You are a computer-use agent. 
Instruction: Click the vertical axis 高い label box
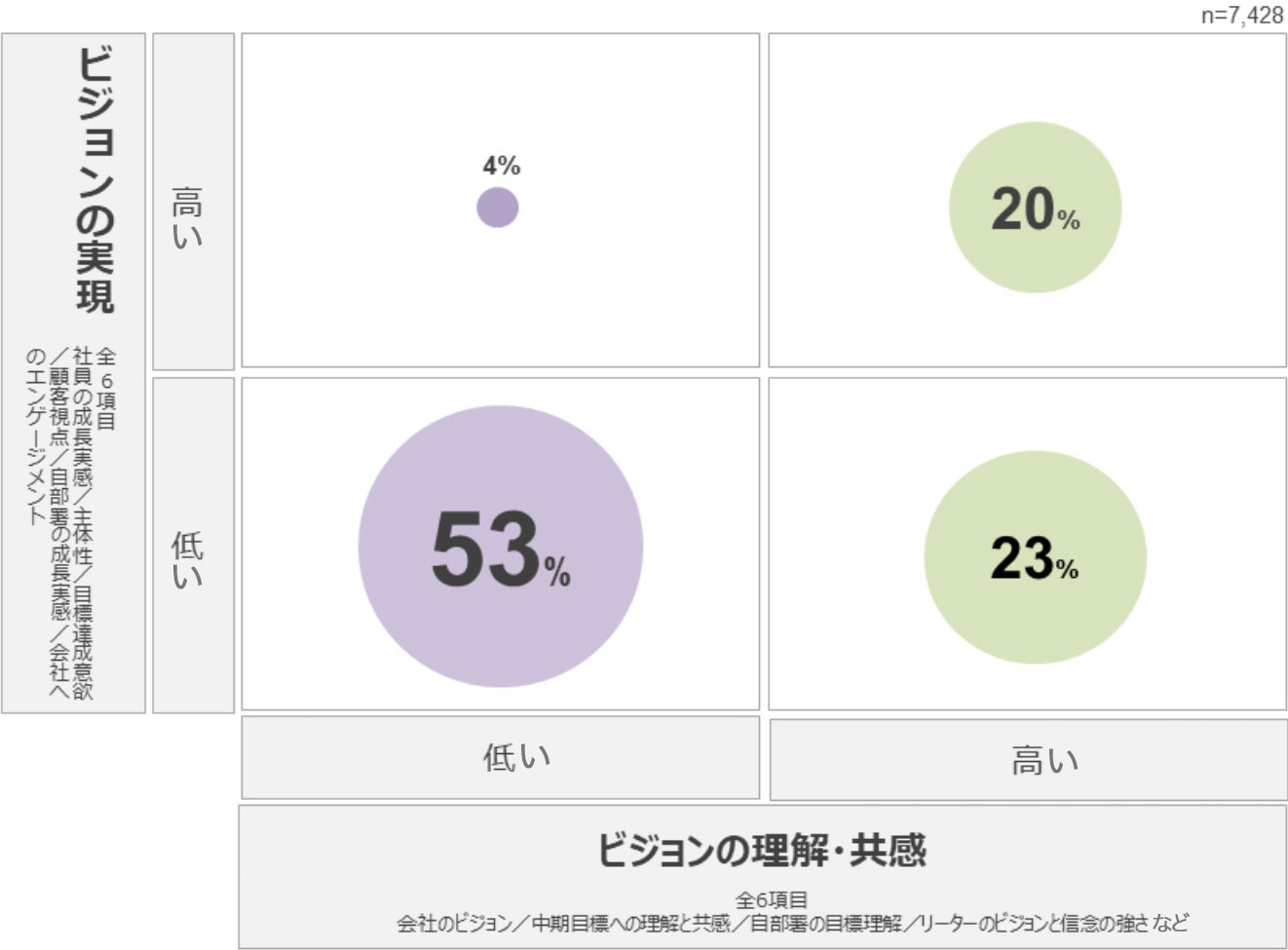(x=193, y=202)
